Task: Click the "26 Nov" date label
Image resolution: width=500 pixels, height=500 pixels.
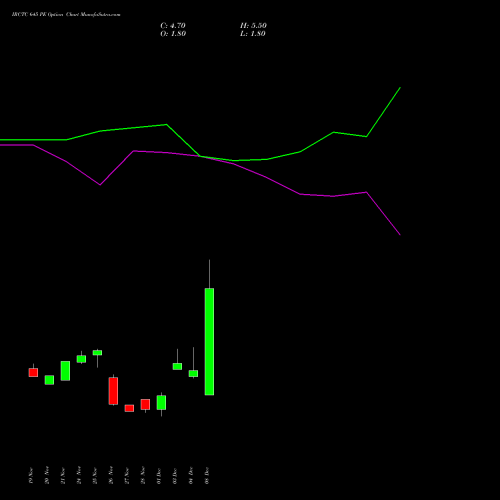Action: (x=111, y=476)
